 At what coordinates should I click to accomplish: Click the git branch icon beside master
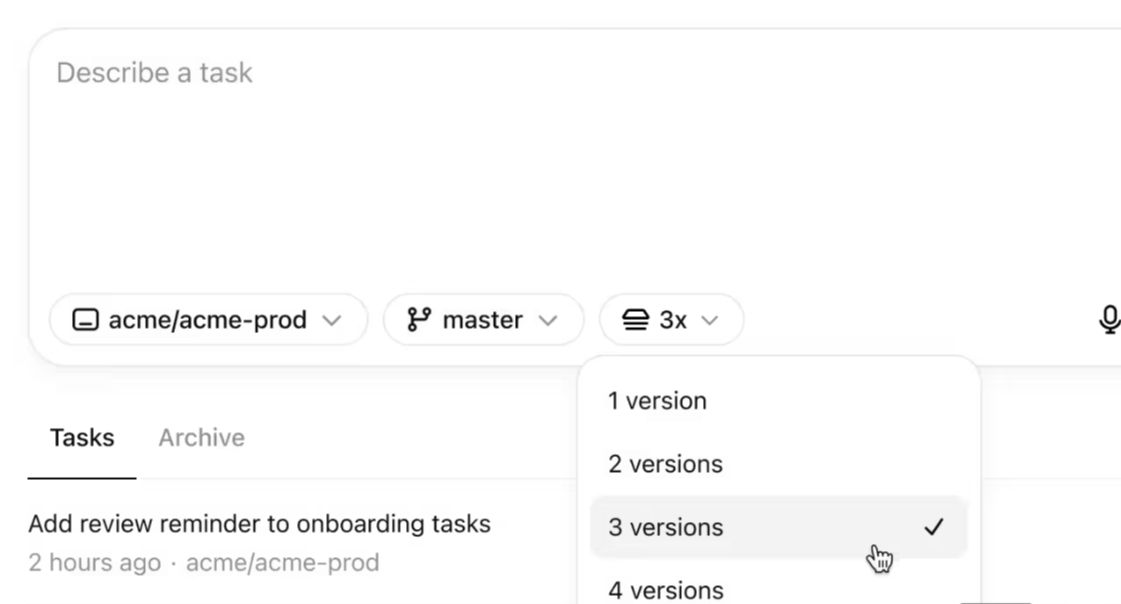[x=418, y=320]
